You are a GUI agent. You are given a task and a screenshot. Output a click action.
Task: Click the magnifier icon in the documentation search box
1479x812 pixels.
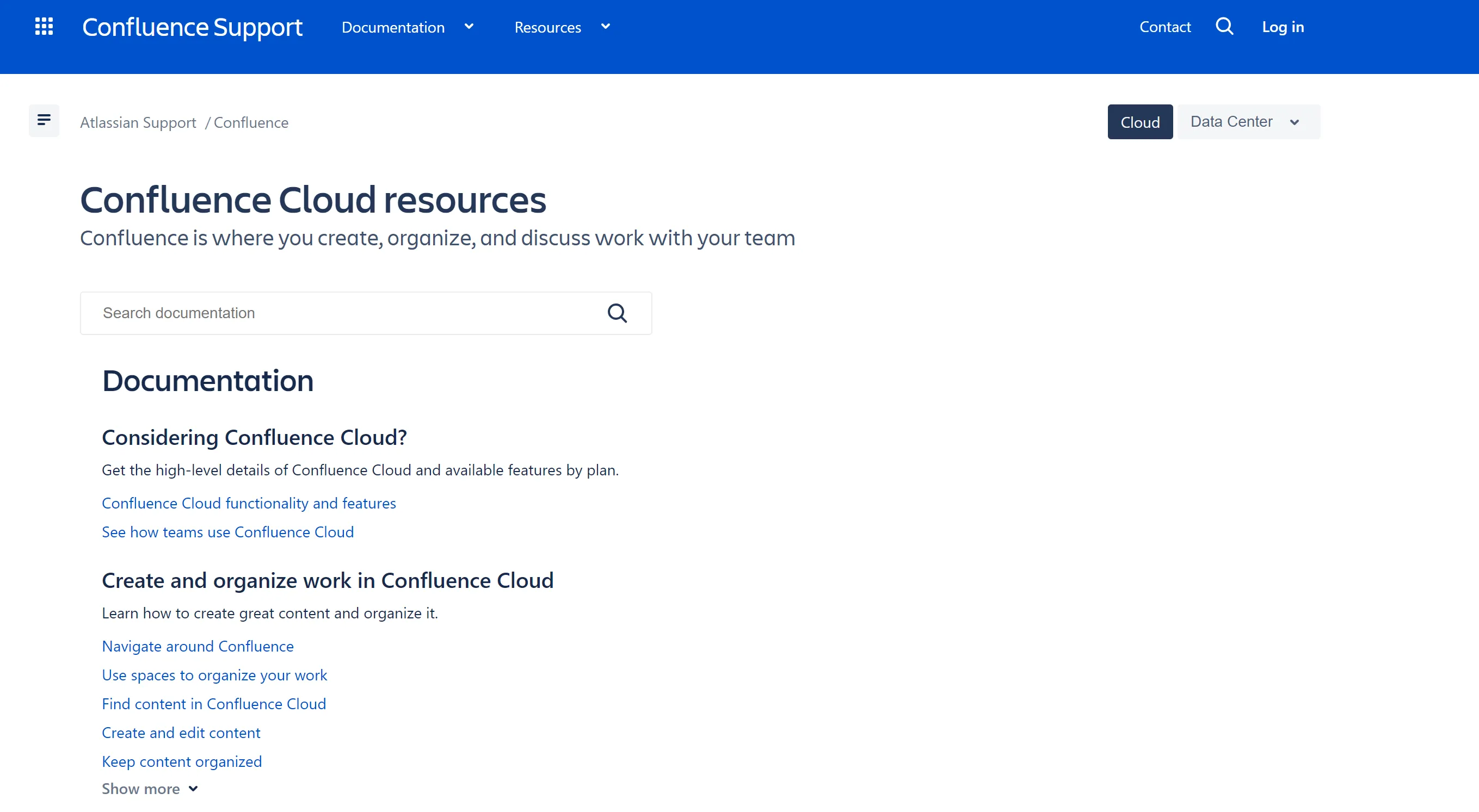[x=617, y=313]
